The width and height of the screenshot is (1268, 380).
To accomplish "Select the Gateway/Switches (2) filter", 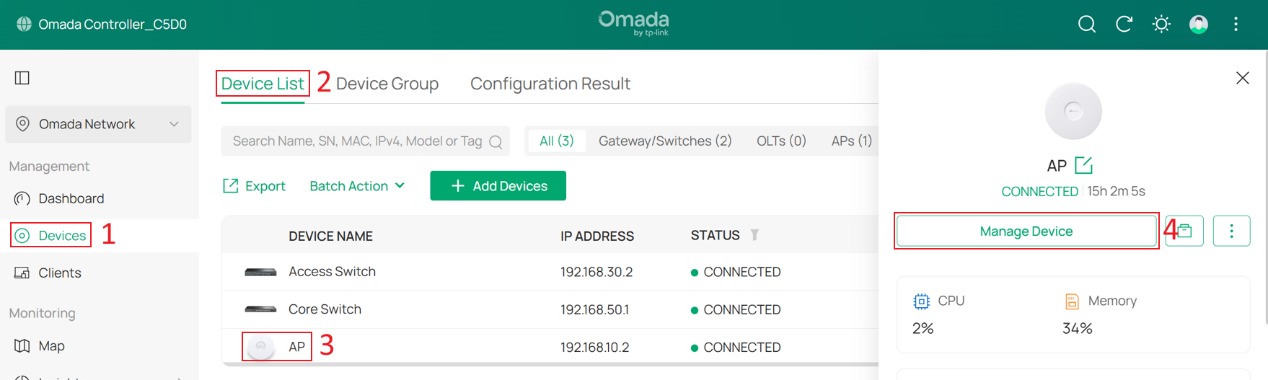I will click(x=665, y=141).
